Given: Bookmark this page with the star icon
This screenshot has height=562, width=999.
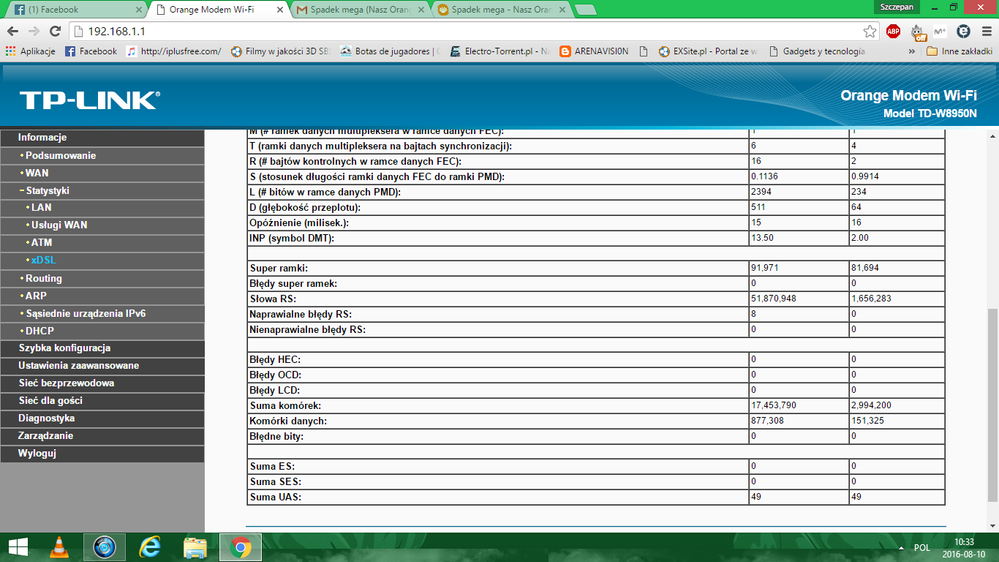Looking at the screenshot, I should pos(870,31).
